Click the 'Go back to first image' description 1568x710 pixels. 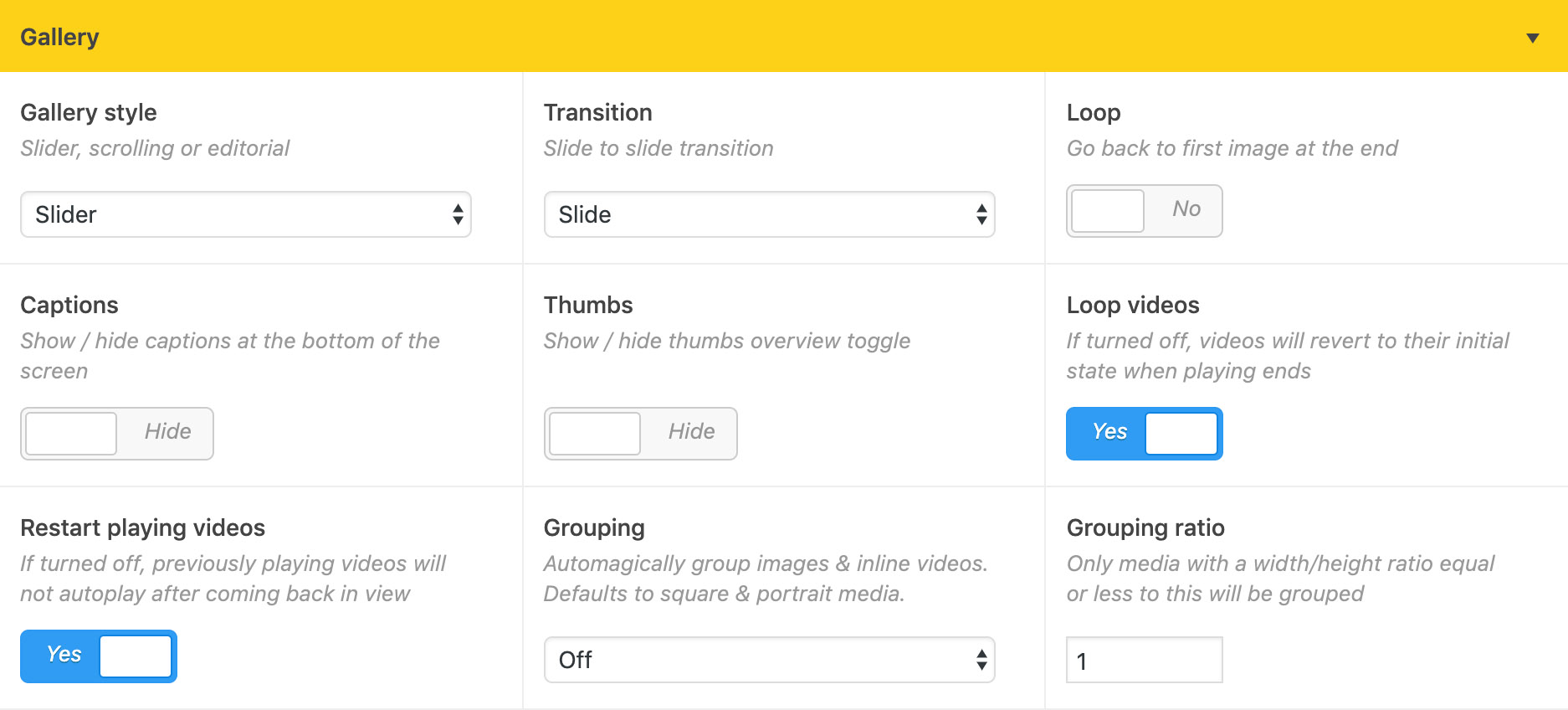pos(1232,148)
